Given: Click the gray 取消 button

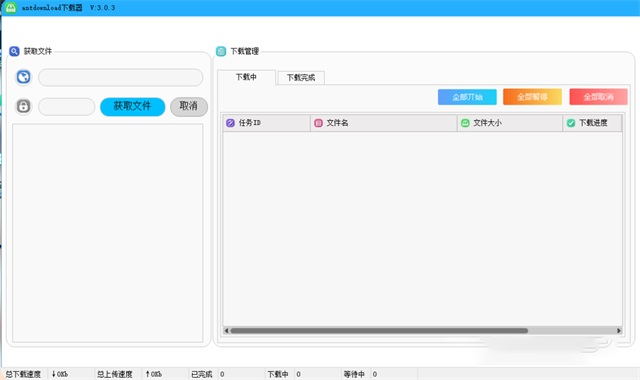Looking at the screenshot, I should [x=189, y=107].
